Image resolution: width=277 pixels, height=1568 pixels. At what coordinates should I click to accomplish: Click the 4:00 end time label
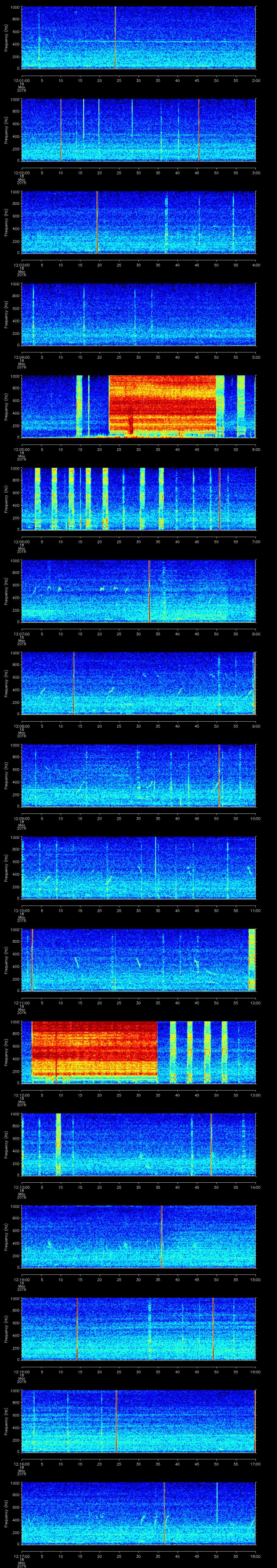pos(256,265)
